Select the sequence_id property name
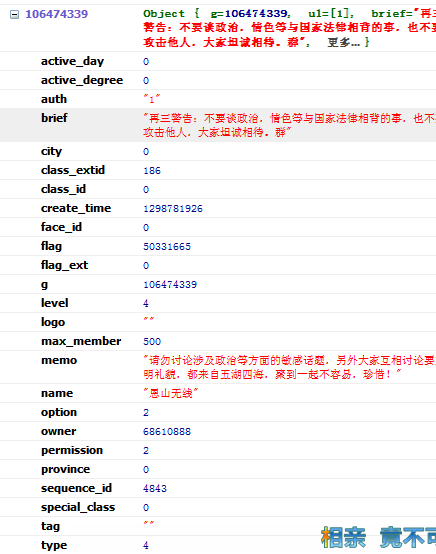 click(76, 488)
